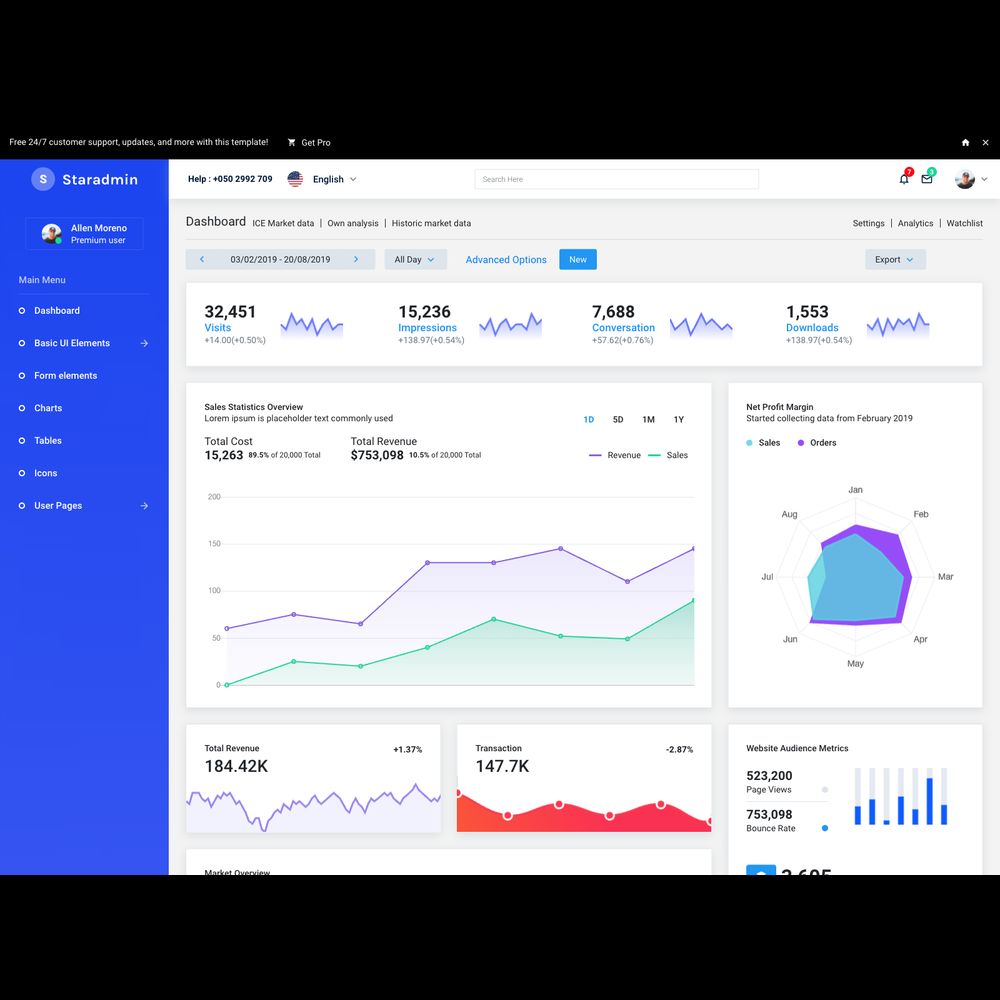
Task: Click the home icon in top banner
Action: [x=965, y=143]
